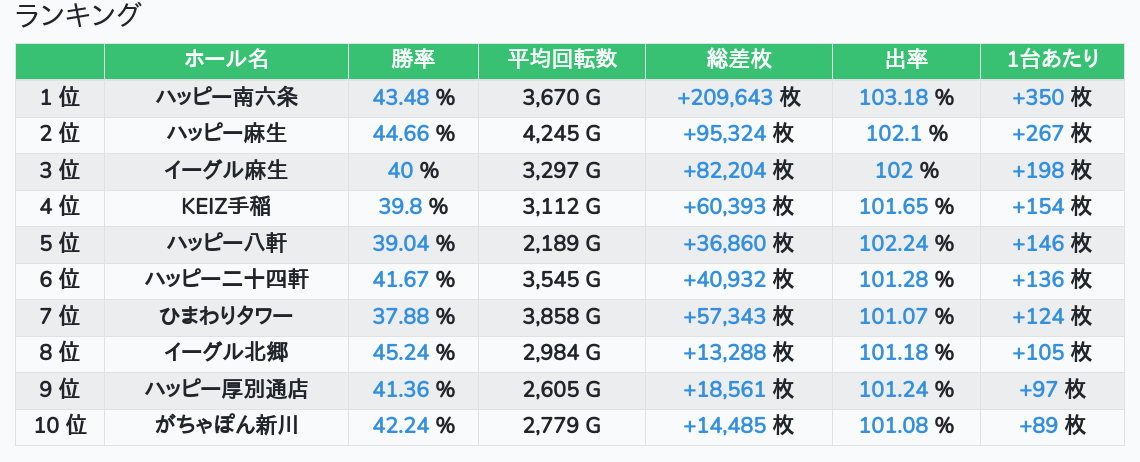
Task: Click the ホール名 column header
Action: pos(226,60)
